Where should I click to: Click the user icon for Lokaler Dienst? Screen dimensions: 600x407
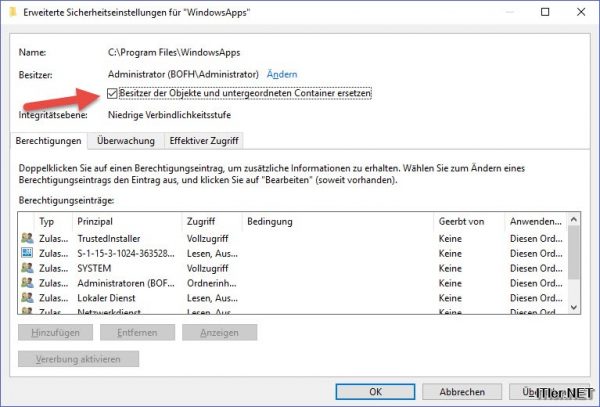point(26,299)
